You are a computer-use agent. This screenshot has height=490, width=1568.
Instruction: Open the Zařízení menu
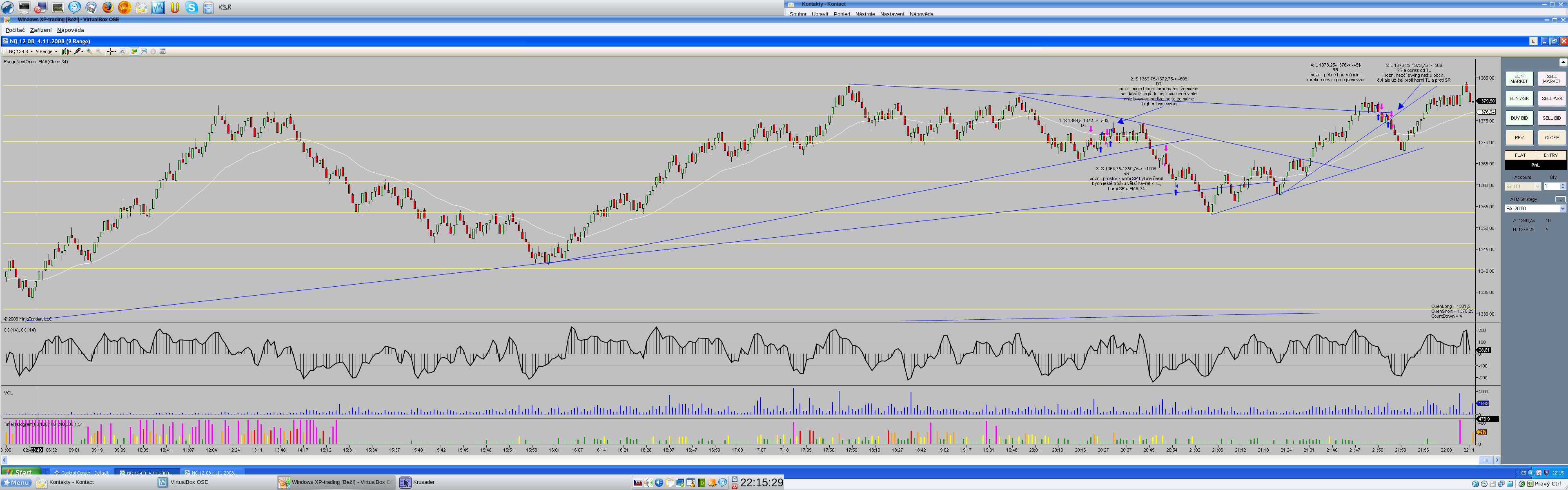41,30
